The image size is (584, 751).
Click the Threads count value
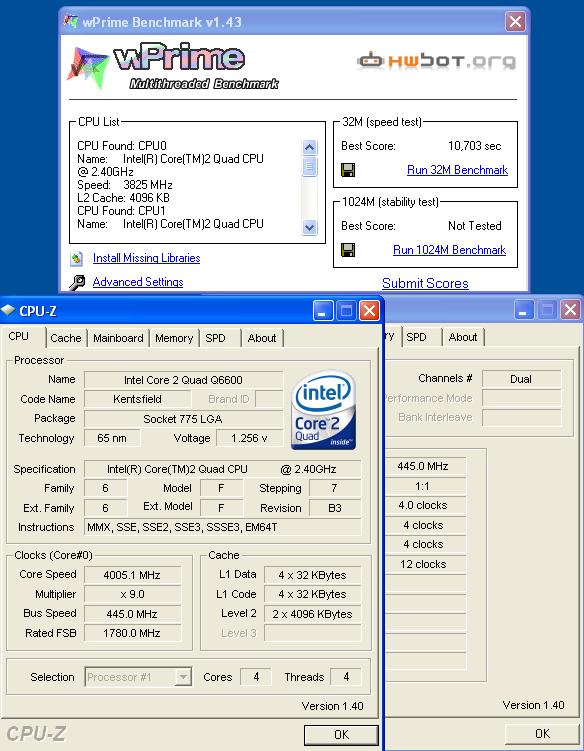pyautogui.click(x=346, y=677)
